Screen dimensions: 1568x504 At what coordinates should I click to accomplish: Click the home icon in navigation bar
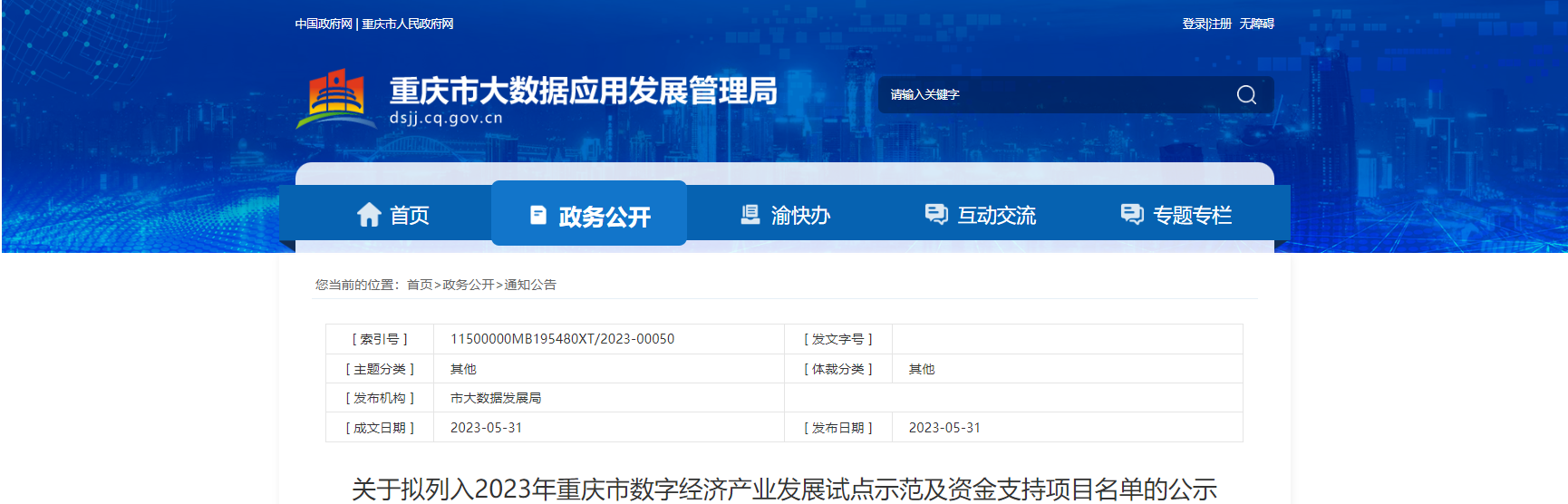369,215
